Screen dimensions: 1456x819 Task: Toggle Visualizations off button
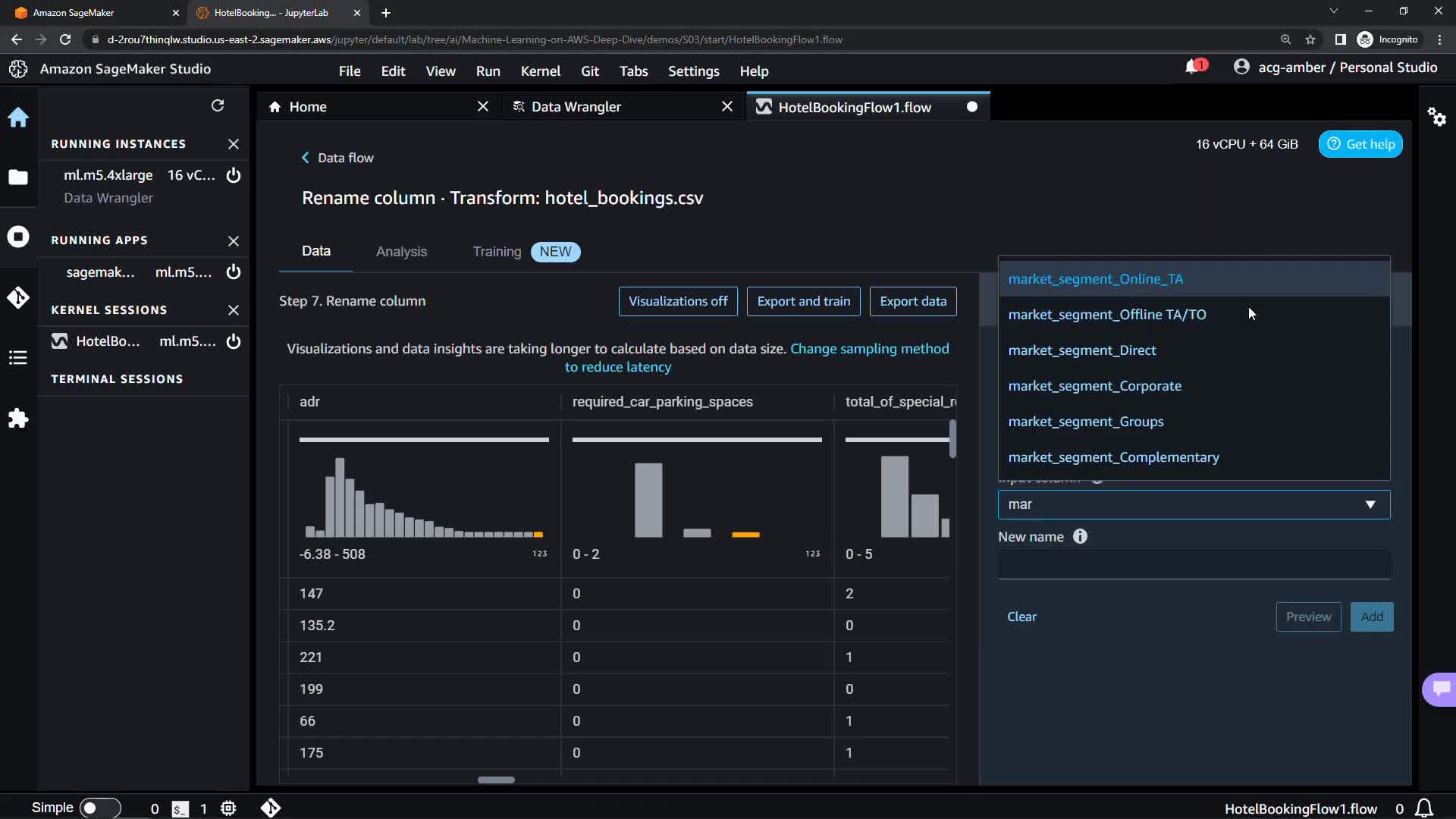[678, 301]
